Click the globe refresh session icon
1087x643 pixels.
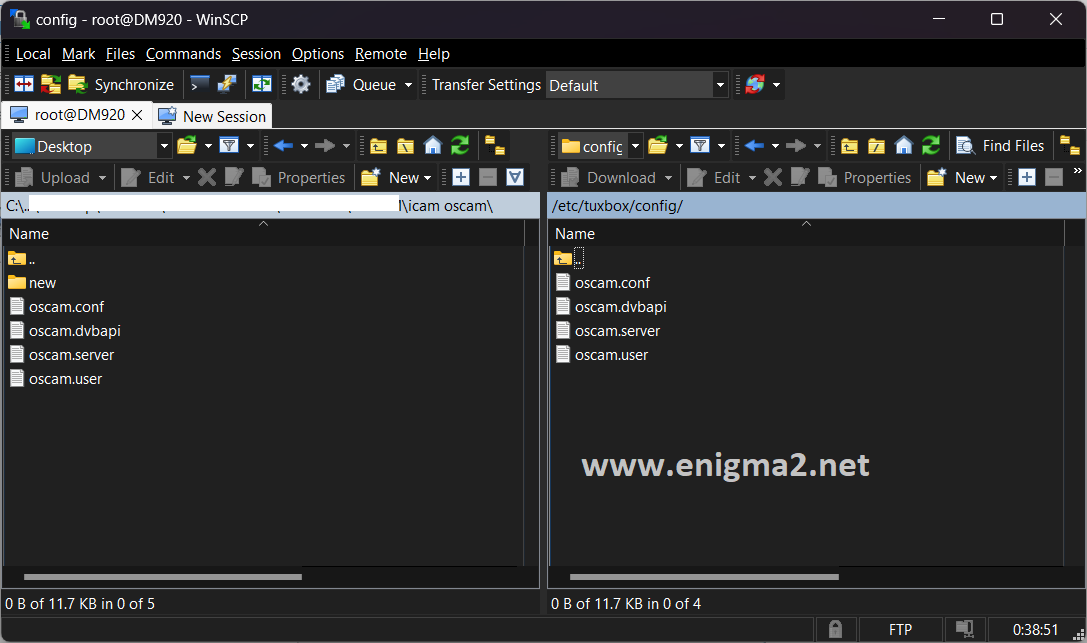click(755, 85)
